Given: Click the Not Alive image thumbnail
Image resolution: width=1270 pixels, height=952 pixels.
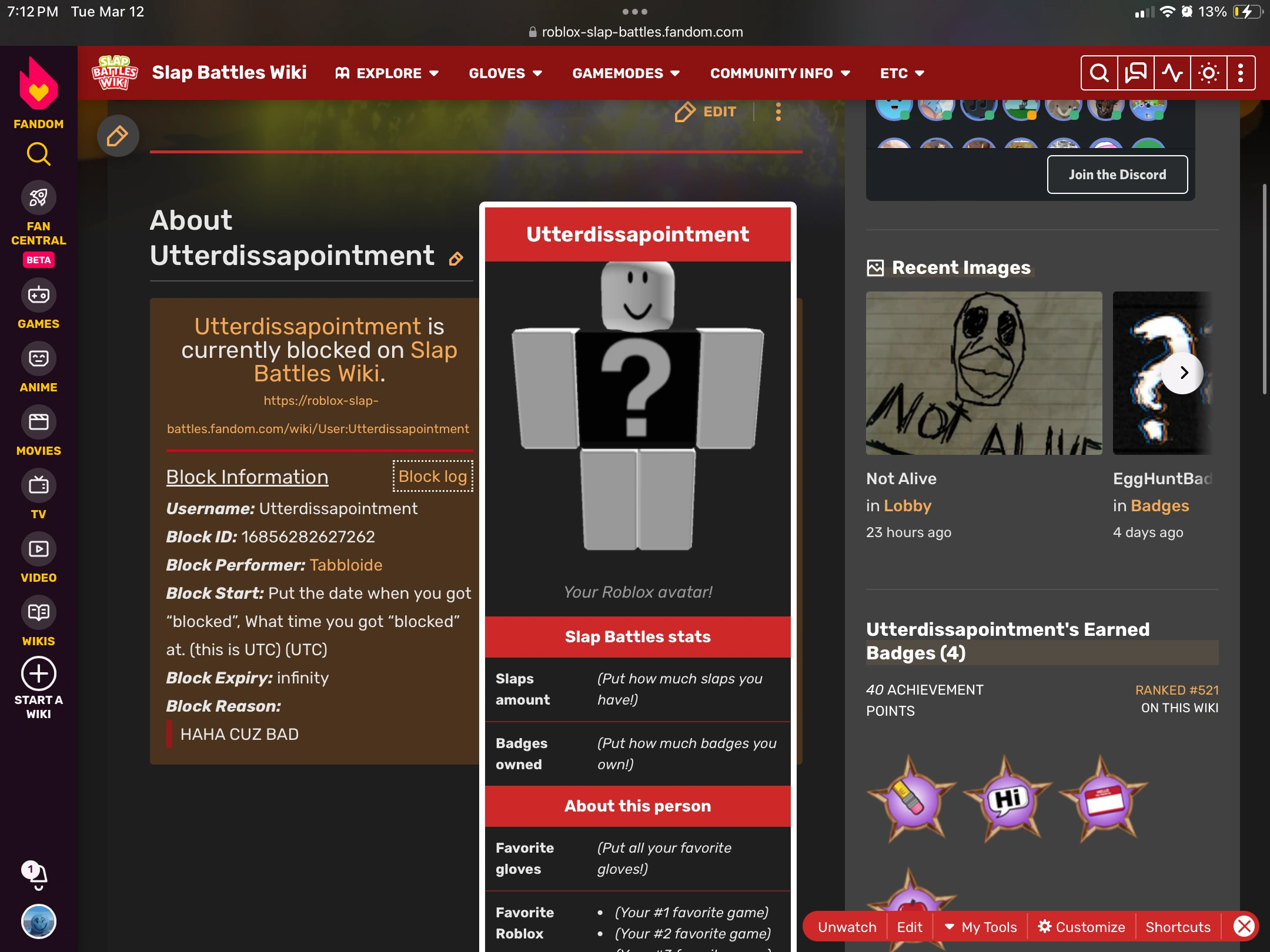Looking at the screenshot, I should click(x=984, y=373).
